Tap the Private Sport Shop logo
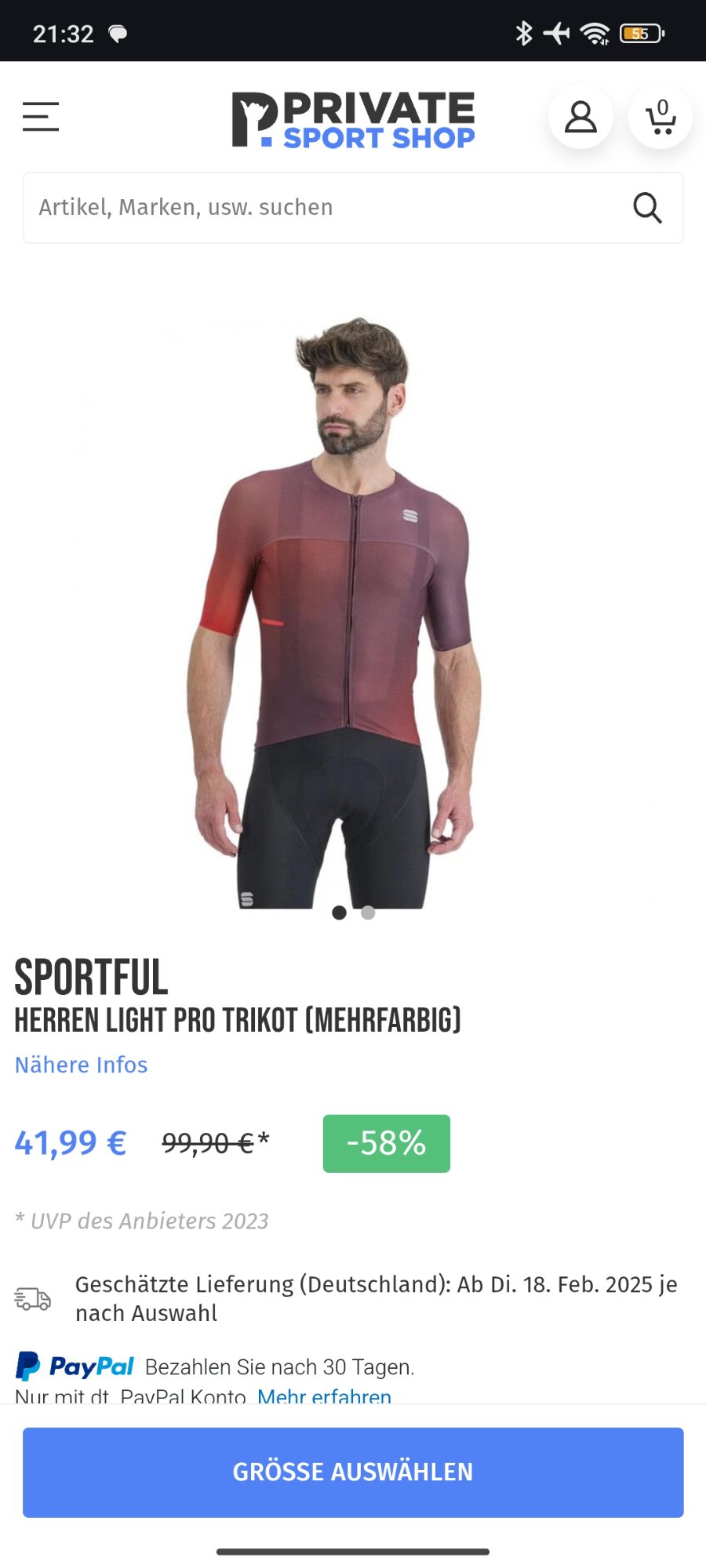Screen dimensions: 706x1568 [x=353, y=119]
